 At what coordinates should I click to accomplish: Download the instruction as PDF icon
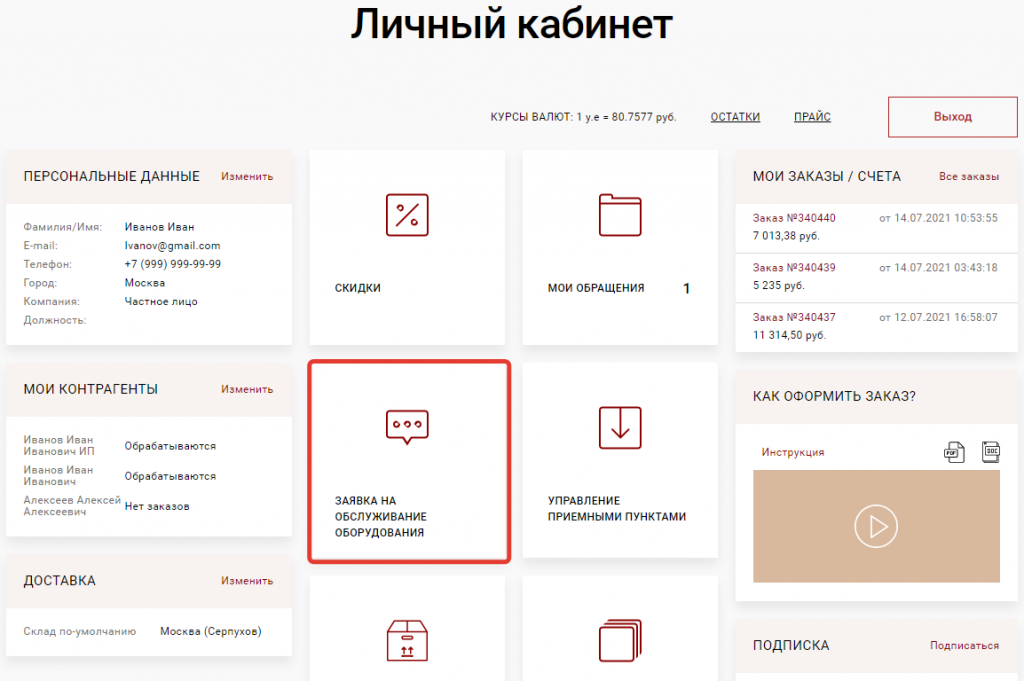(x=954, y=452)
